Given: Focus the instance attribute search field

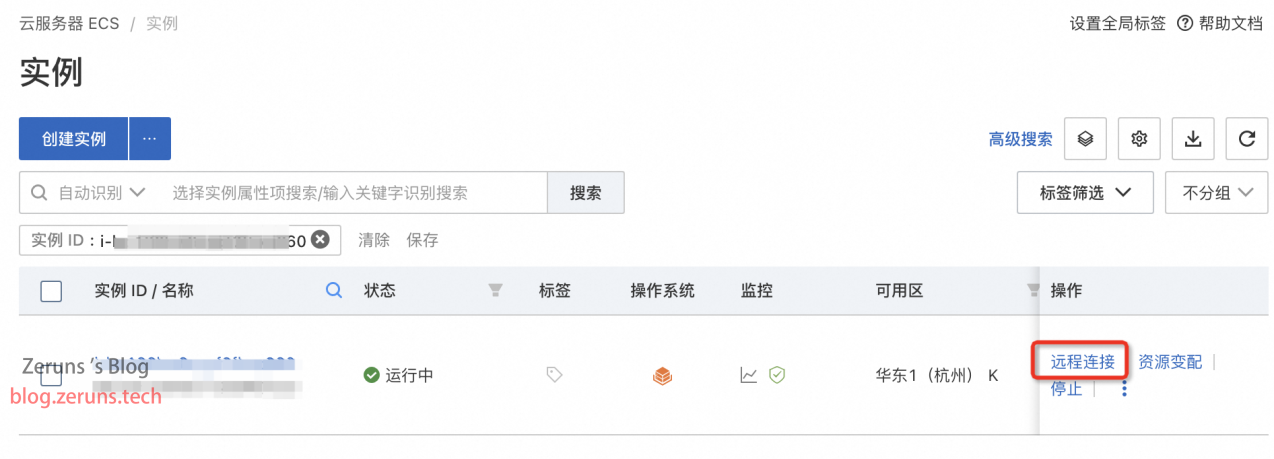Looking at the screenshot, I should coord(355,192).
